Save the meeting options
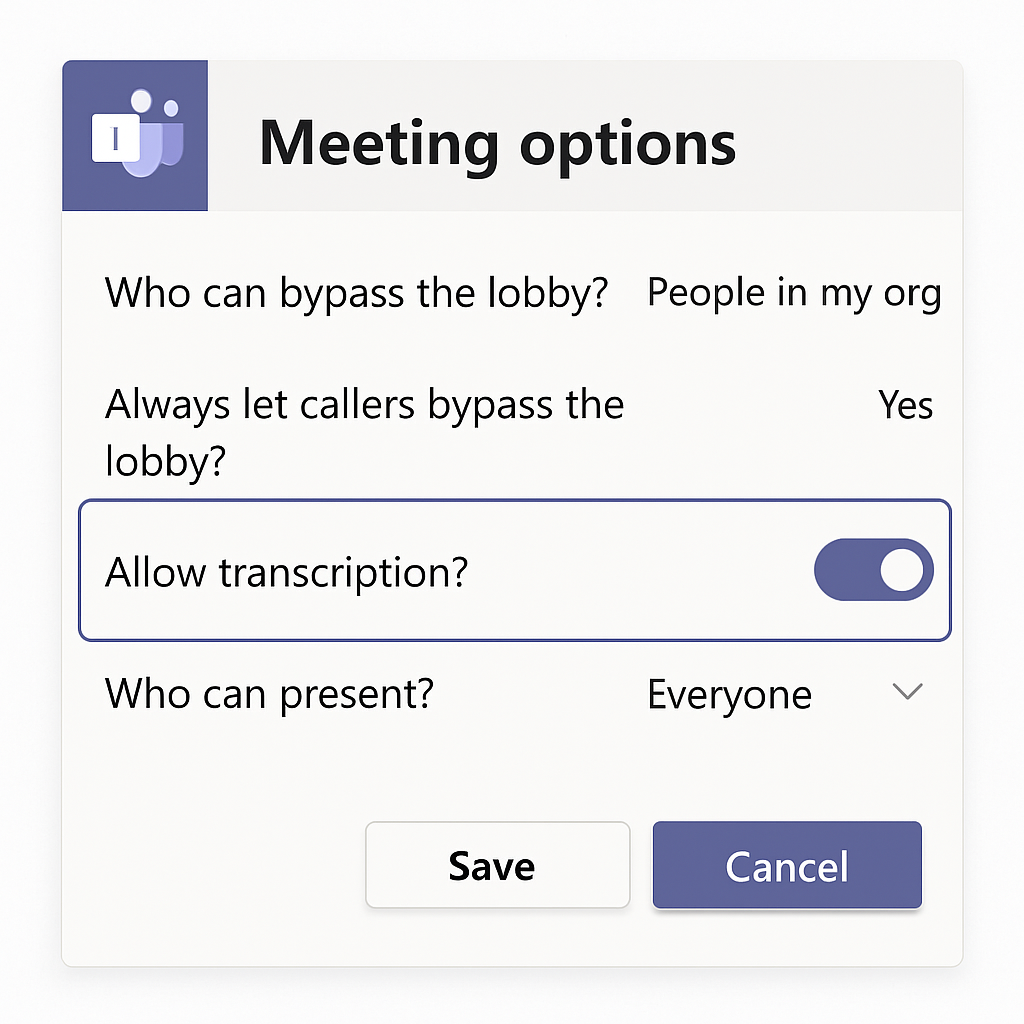Viewport: 1024px width, 1024px height. click(497, 865)
